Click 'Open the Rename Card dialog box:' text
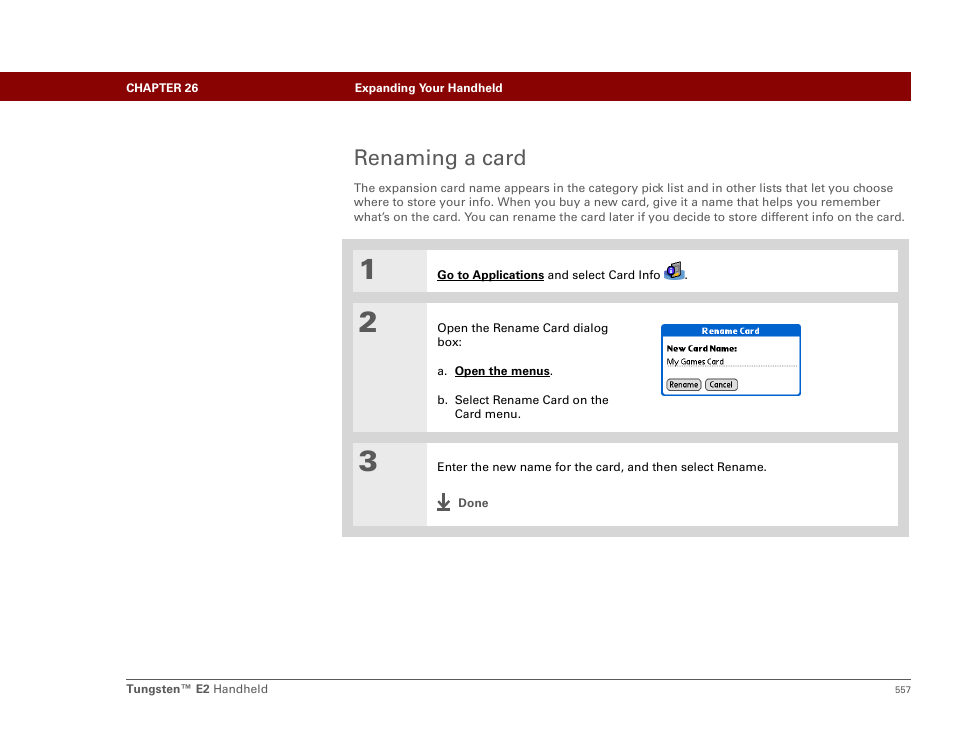Screen dimensions: 954x738 [522, 335]
